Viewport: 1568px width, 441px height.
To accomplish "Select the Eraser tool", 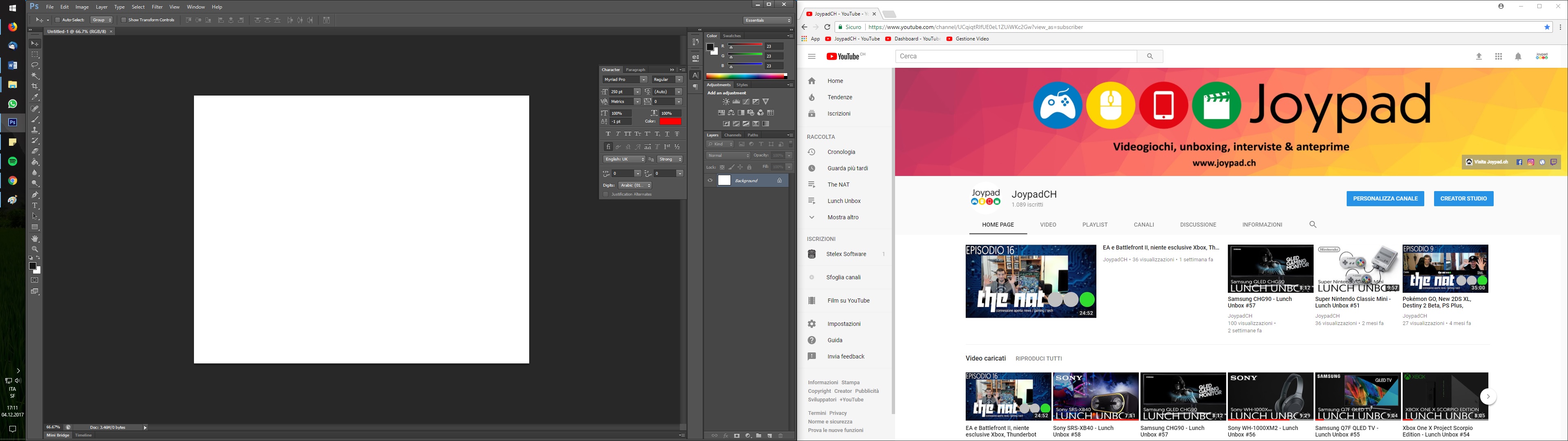I will [x=35, y=151].
